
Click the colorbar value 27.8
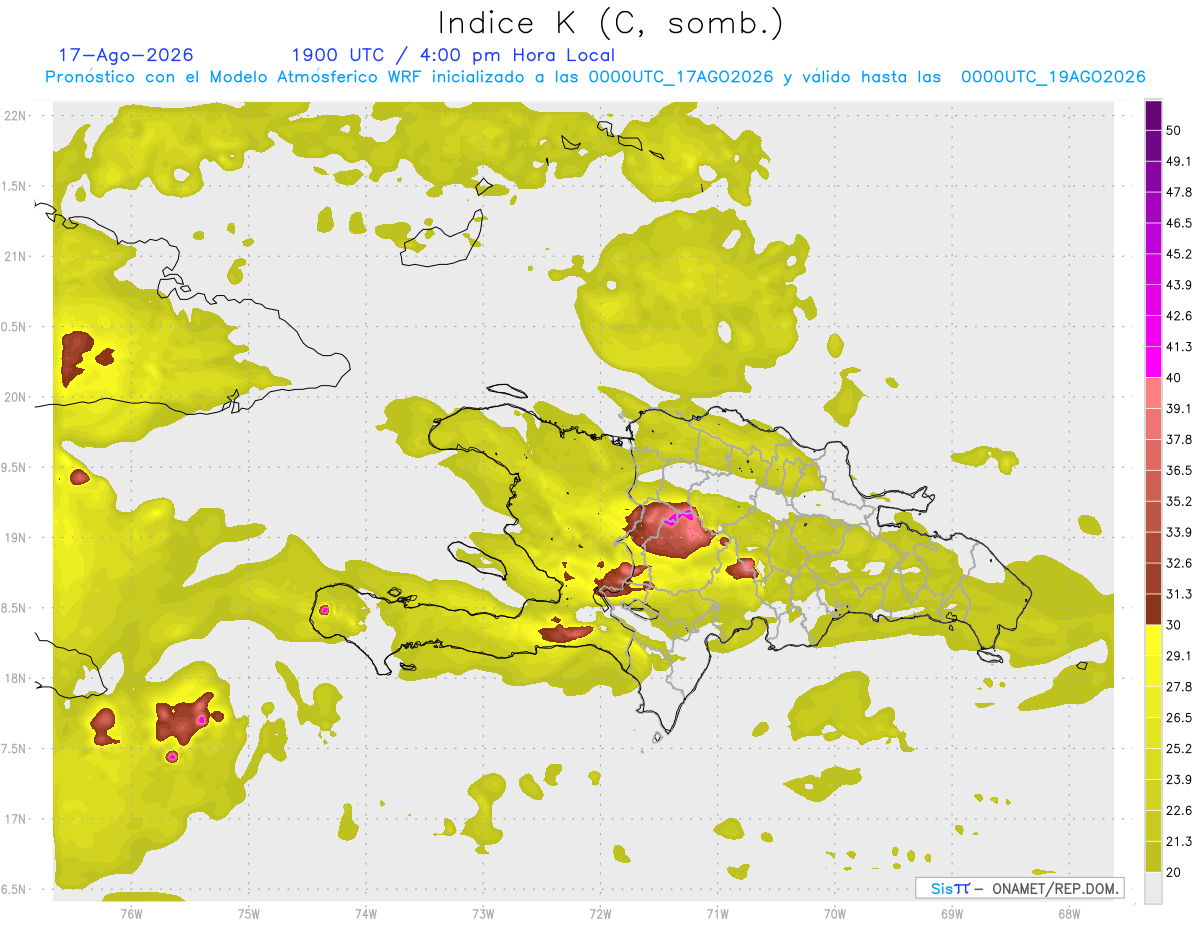1181,687
